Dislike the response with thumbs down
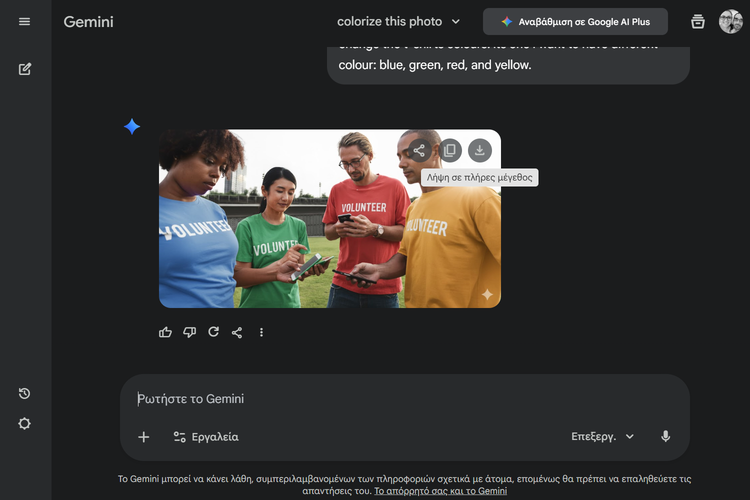 coord(189,332)
